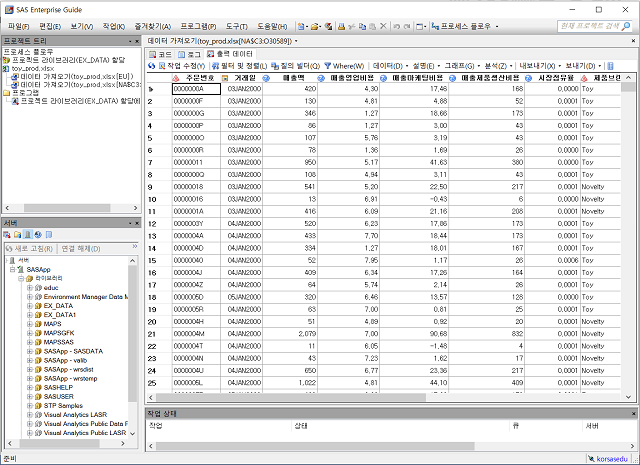
Task: Click the New item toolbar icon
Action: (x=301, y=27)
